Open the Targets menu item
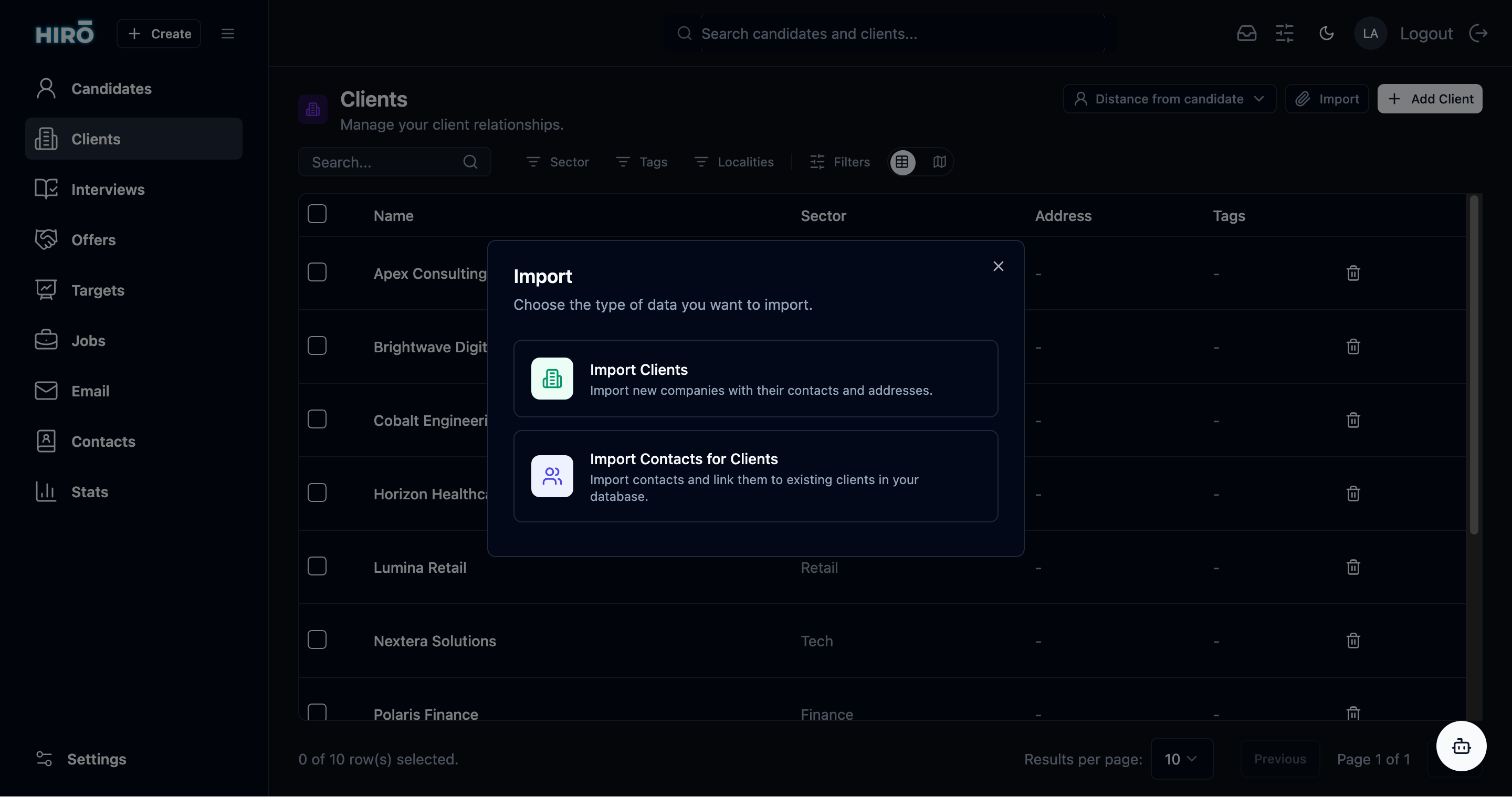1512x797 pixels. click(98, 290)
